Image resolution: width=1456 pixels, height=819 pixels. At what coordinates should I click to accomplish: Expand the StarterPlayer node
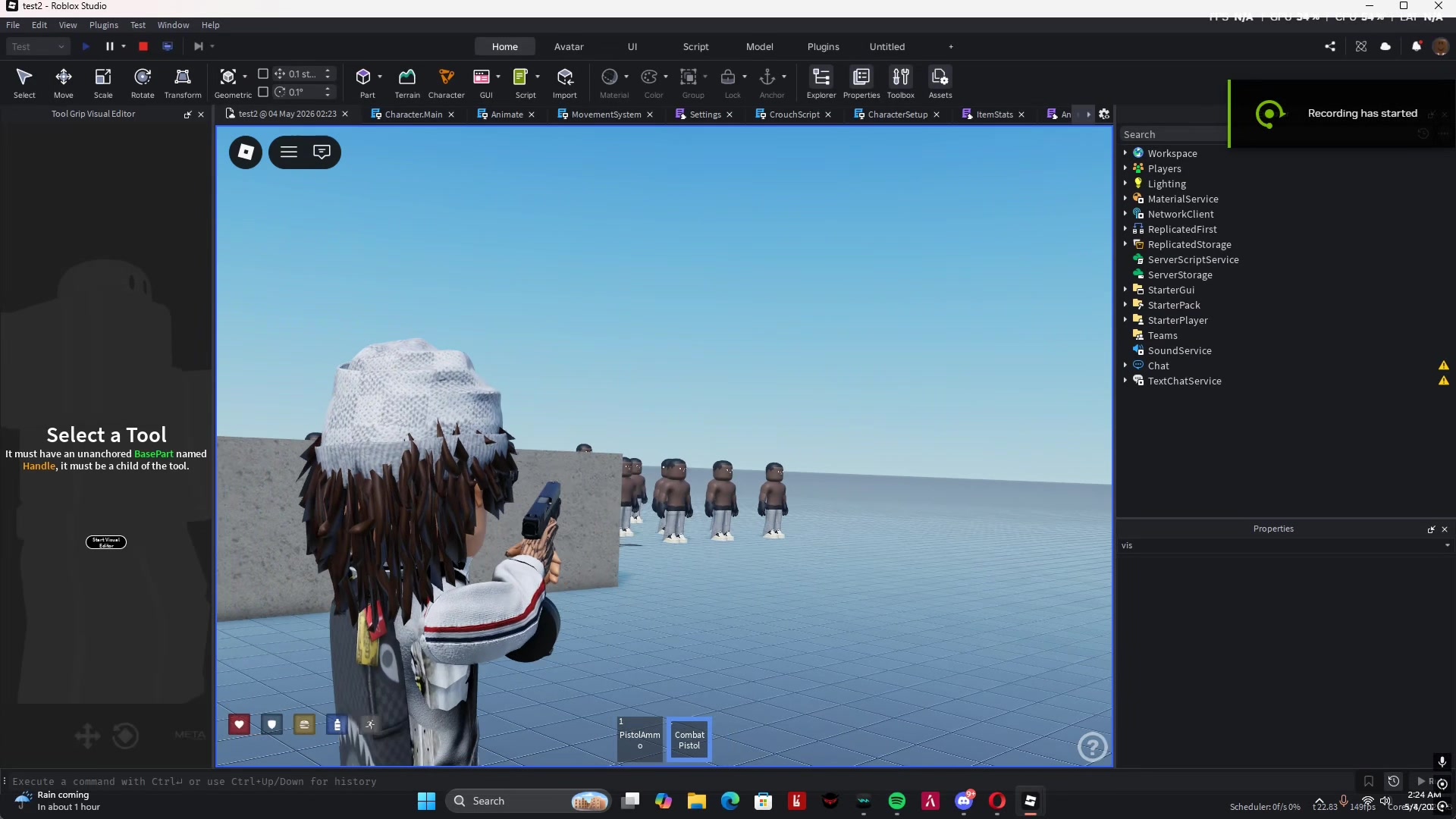(1125, 320)
